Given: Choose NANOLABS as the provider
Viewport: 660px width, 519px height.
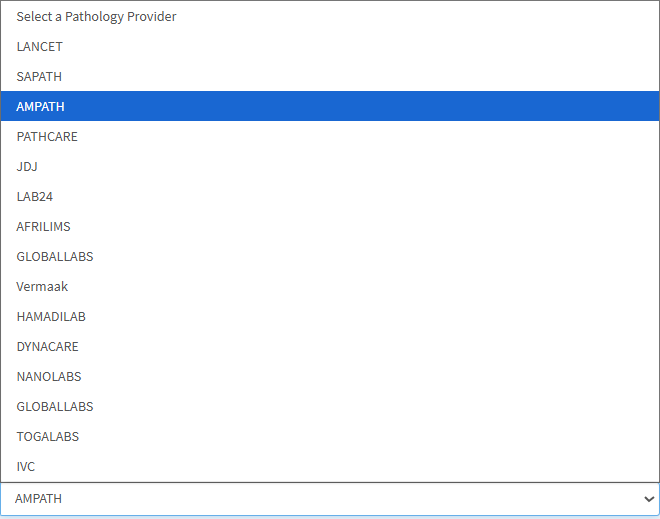Looking at the screenshot, I should tap(49, 376).
